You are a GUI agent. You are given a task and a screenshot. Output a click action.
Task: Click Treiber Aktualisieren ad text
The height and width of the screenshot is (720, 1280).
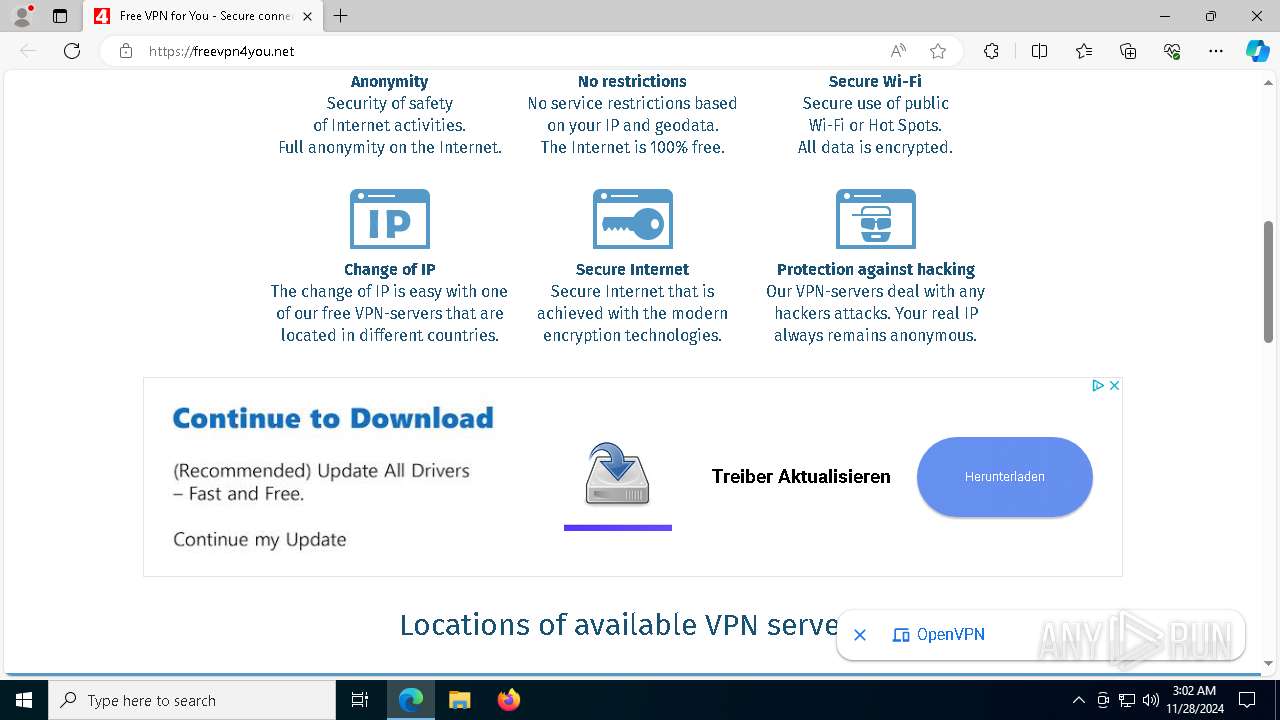pos(801,477)
